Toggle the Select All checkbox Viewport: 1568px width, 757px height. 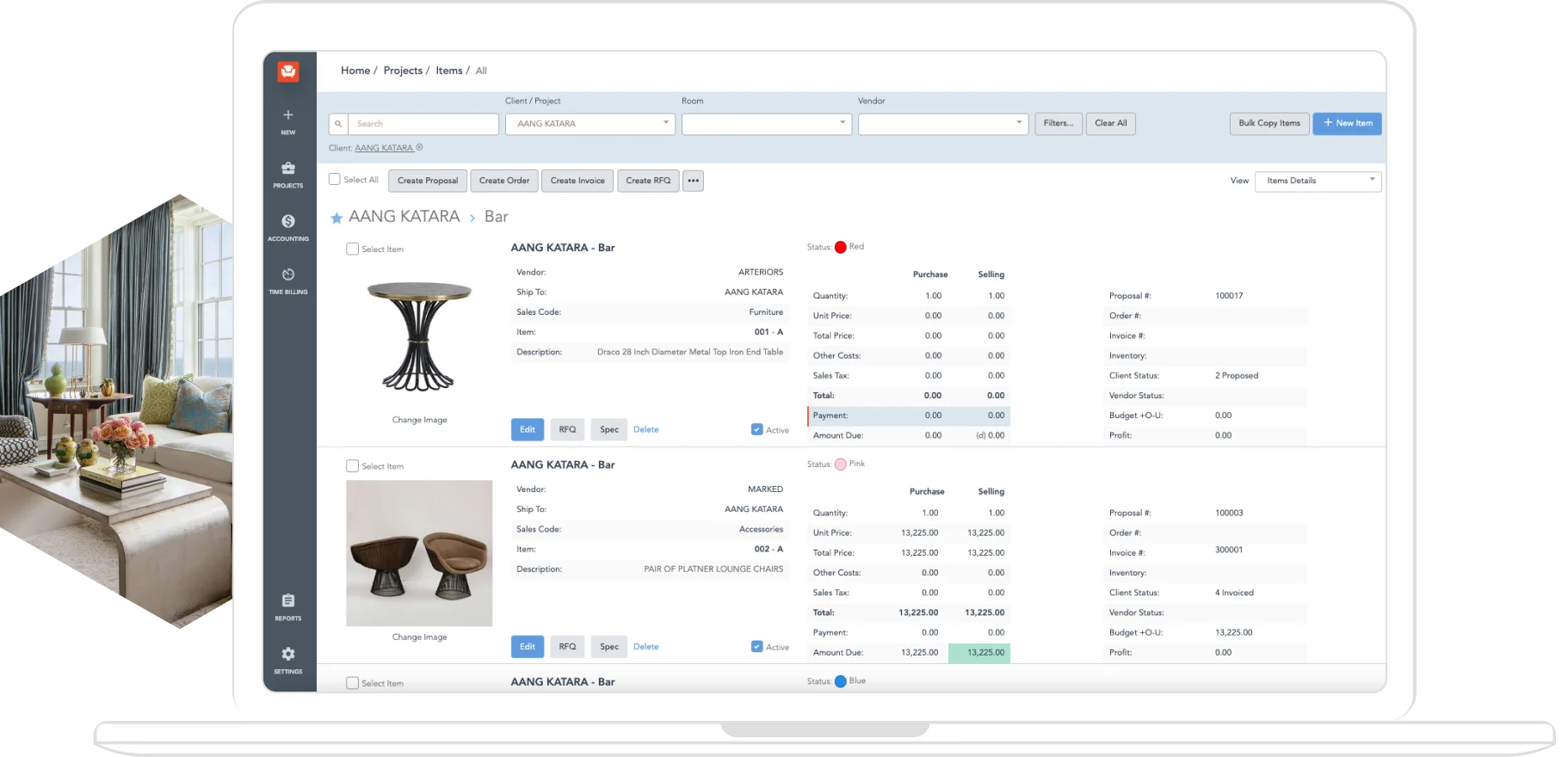[x=335, y=180]
